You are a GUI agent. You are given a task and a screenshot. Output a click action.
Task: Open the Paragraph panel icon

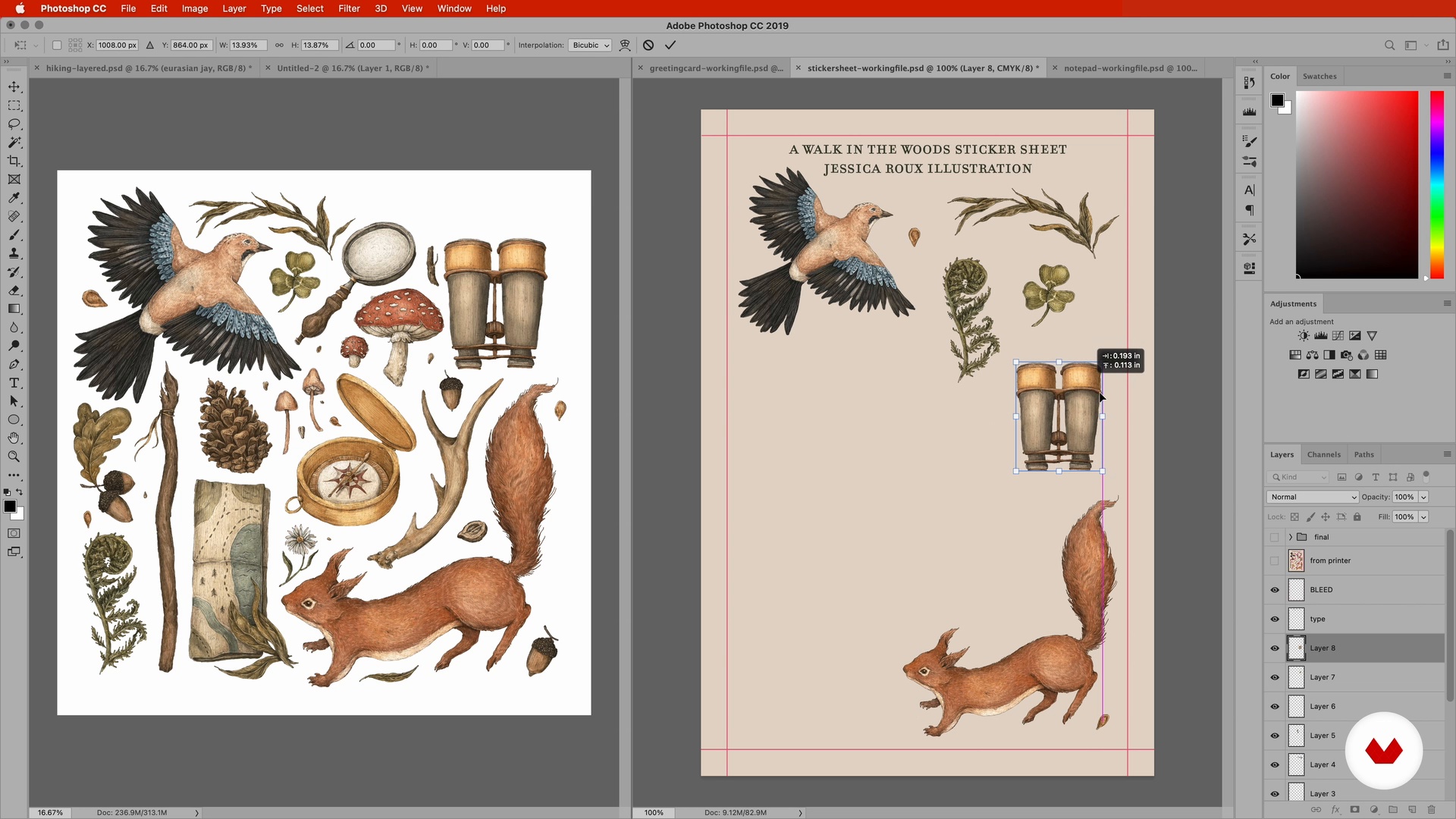tap(1250, 210)
